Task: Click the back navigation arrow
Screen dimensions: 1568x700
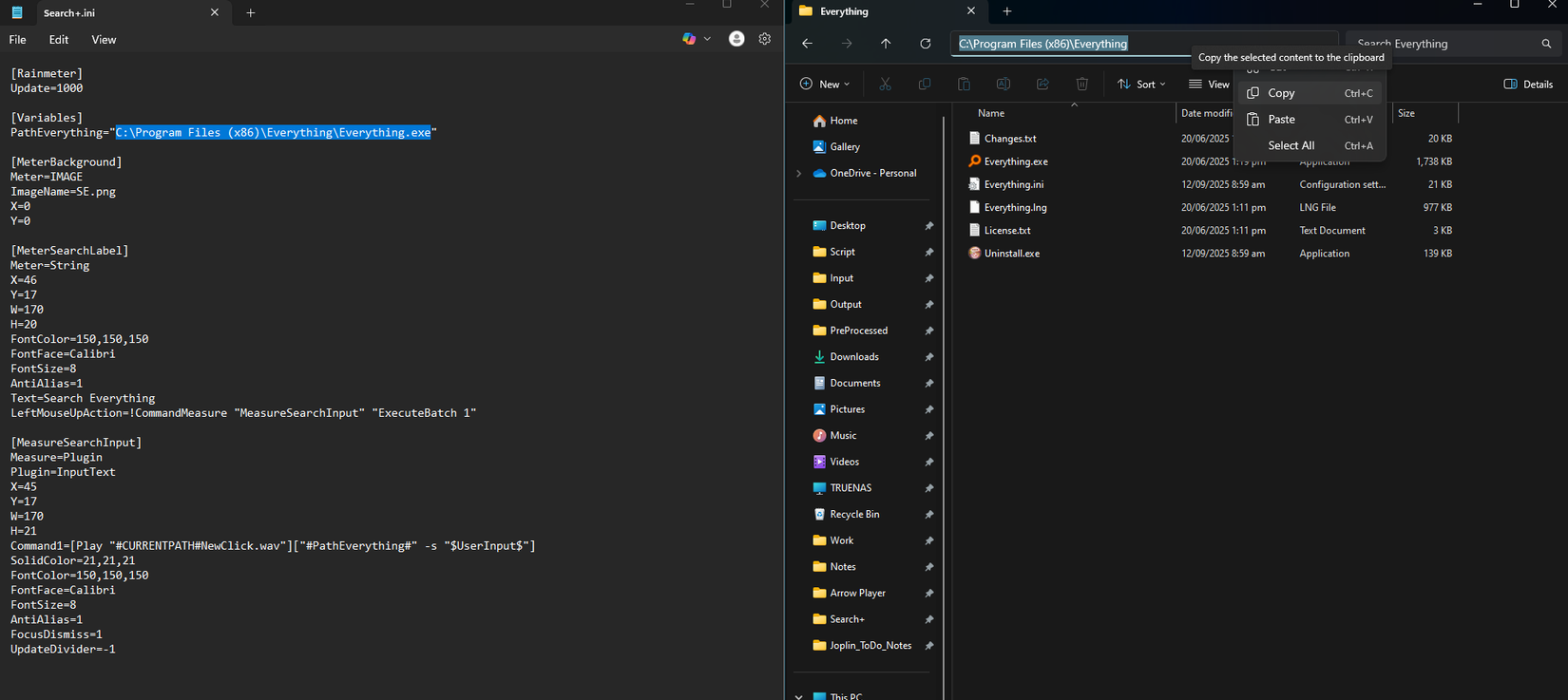Action: [807, 44]
